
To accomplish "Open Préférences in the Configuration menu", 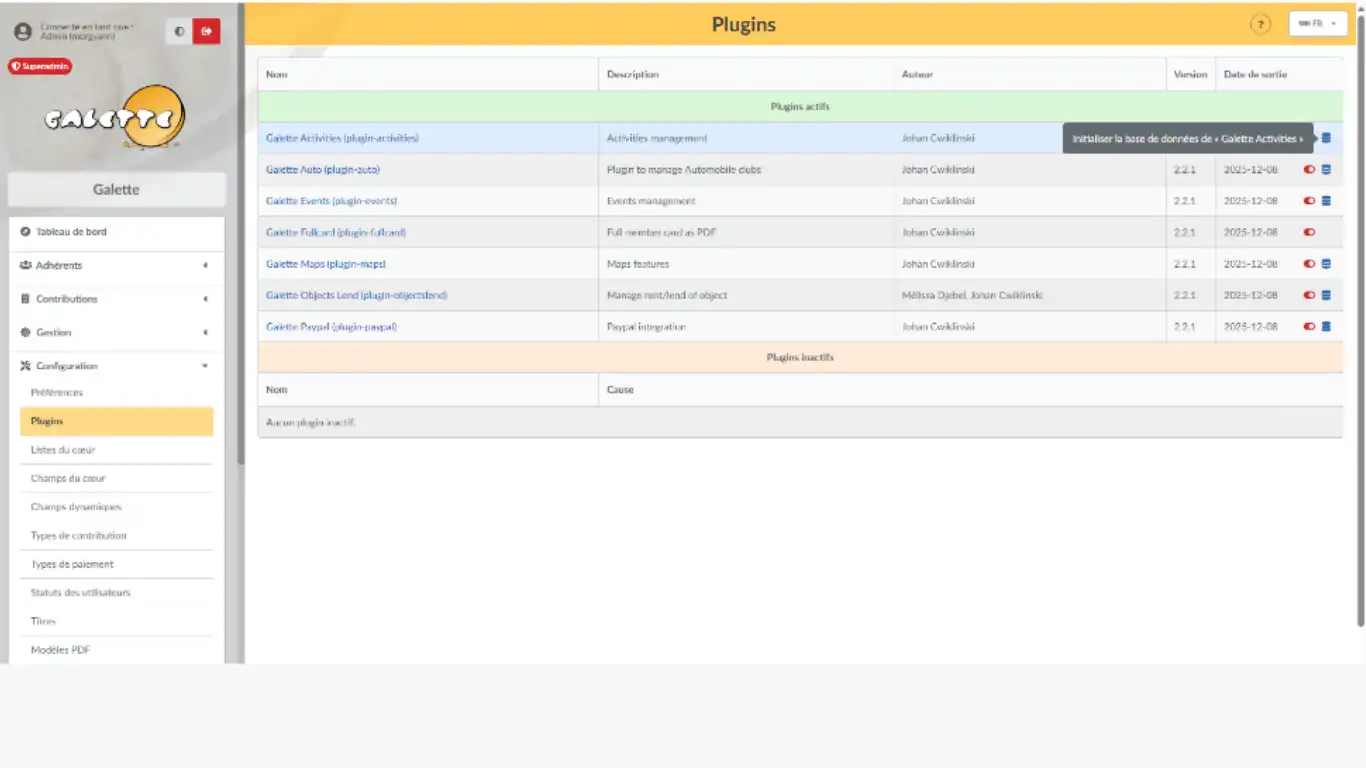I will click(56, 393).
